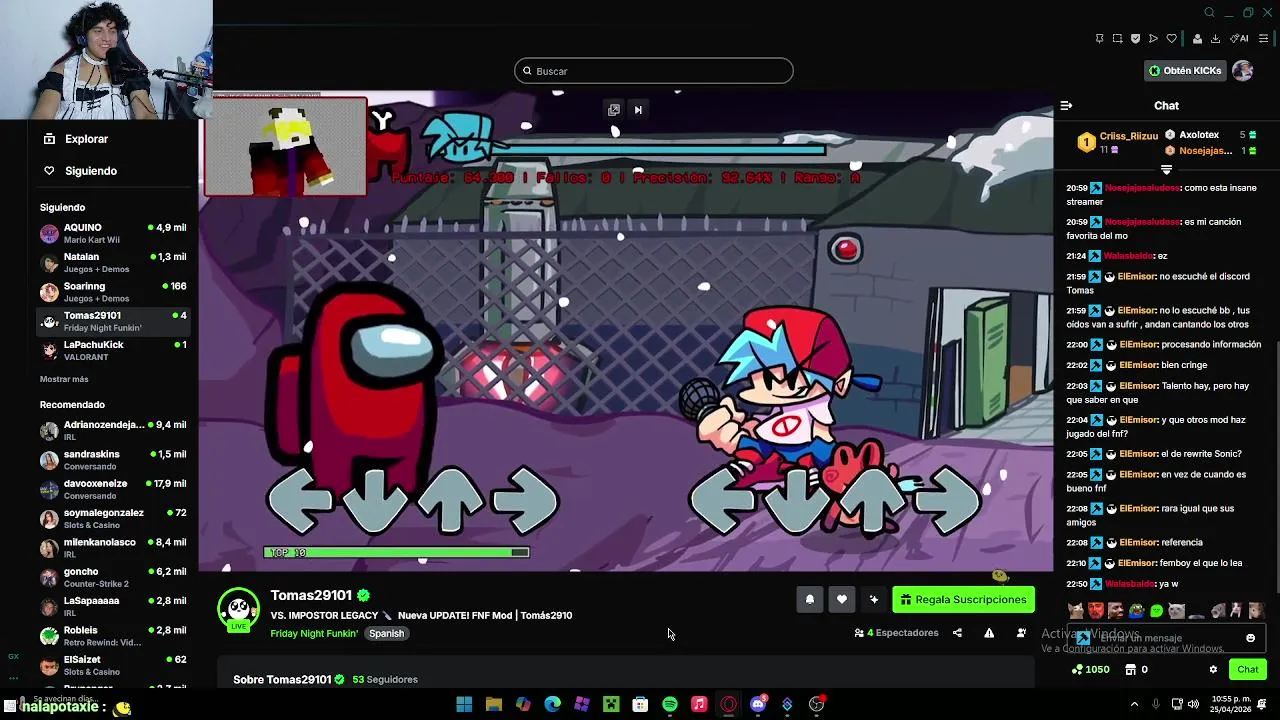Open recommended channel soymalegonzalez
The height and width of the screenshot is (720, 1280).
[x=113, y=518]
